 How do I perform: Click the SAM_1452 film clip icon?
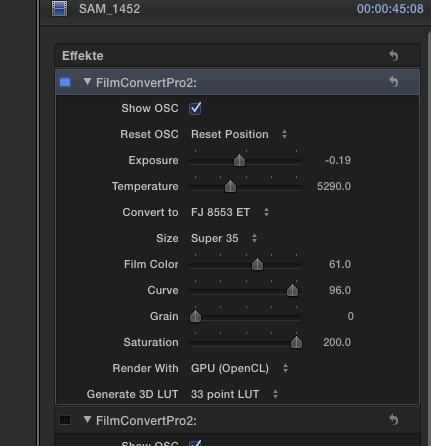(x=59, y=9)
